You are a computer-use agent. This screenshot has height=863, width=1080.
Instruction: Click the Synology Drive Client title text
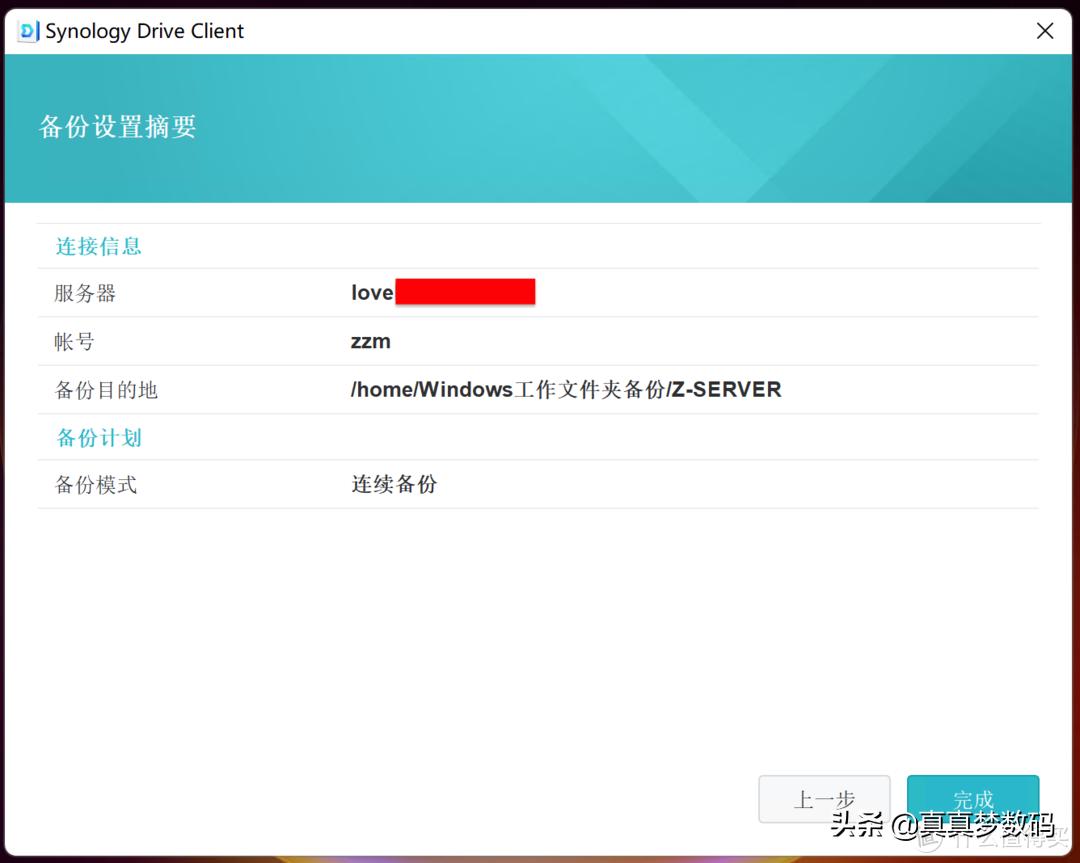pos(143,31)
